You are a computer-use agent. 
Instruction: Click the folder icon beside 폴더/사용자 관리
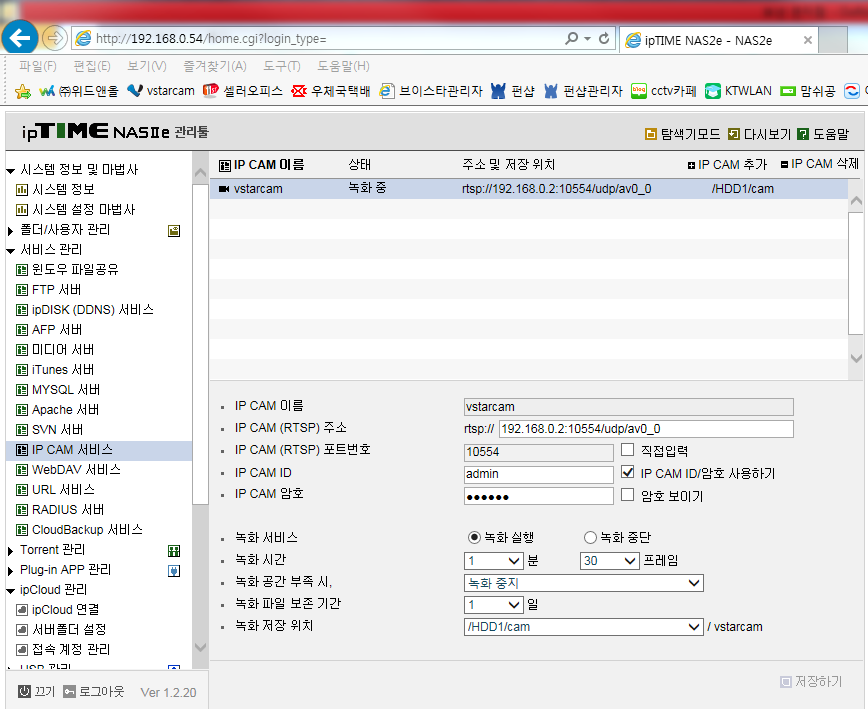[x=174, y=231]
